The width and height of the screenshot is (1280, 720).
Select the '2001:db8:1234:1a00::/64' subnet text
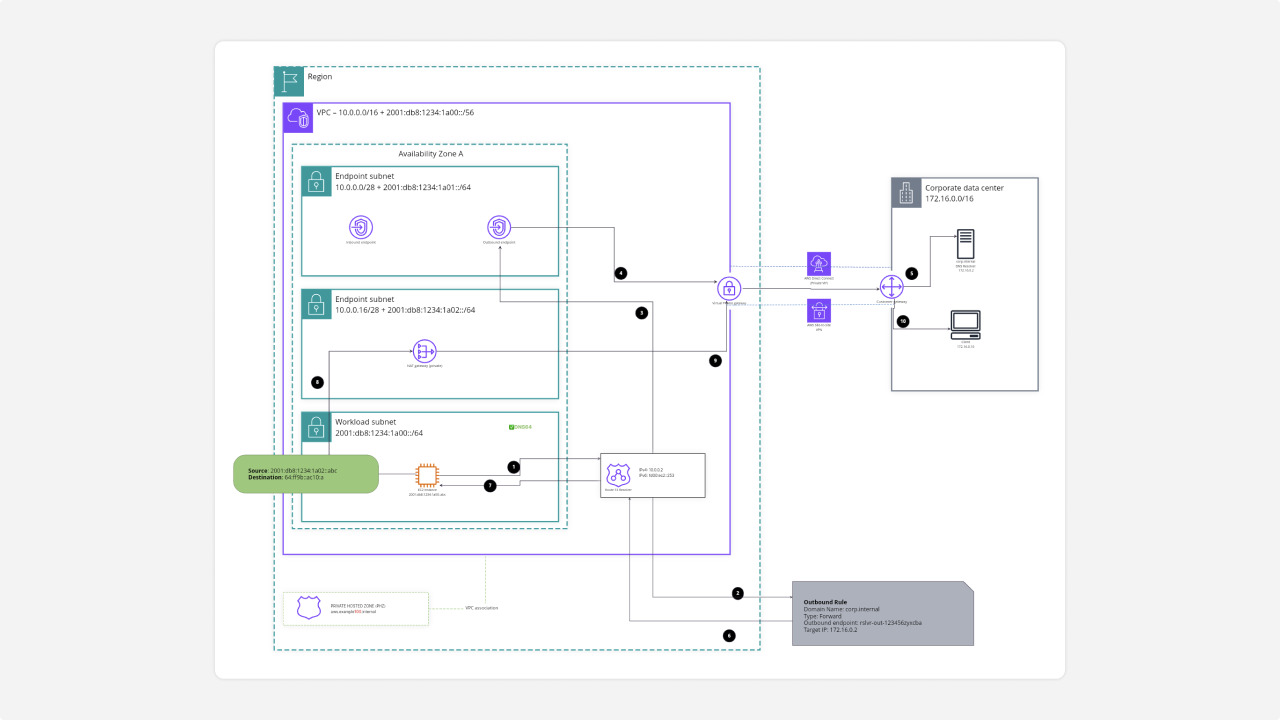pos(379,433)
